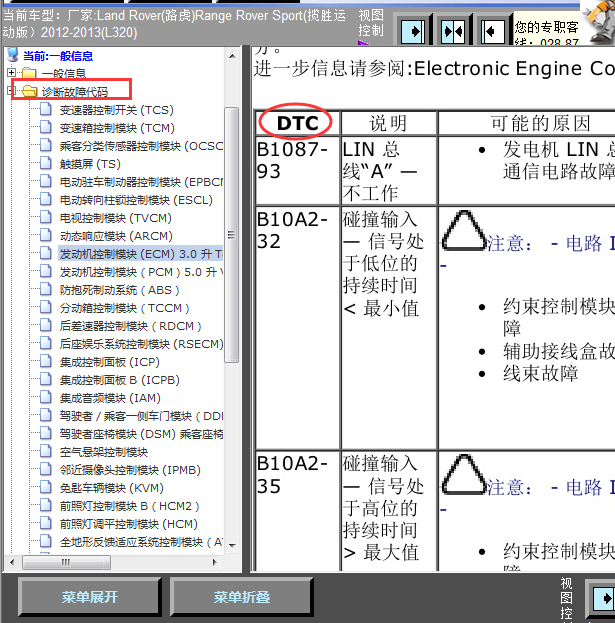This screenshot has width=615, height=623.
Task: Select 乘客分类传感器控制模块 (OCSC) item
Action: point(141,146)
